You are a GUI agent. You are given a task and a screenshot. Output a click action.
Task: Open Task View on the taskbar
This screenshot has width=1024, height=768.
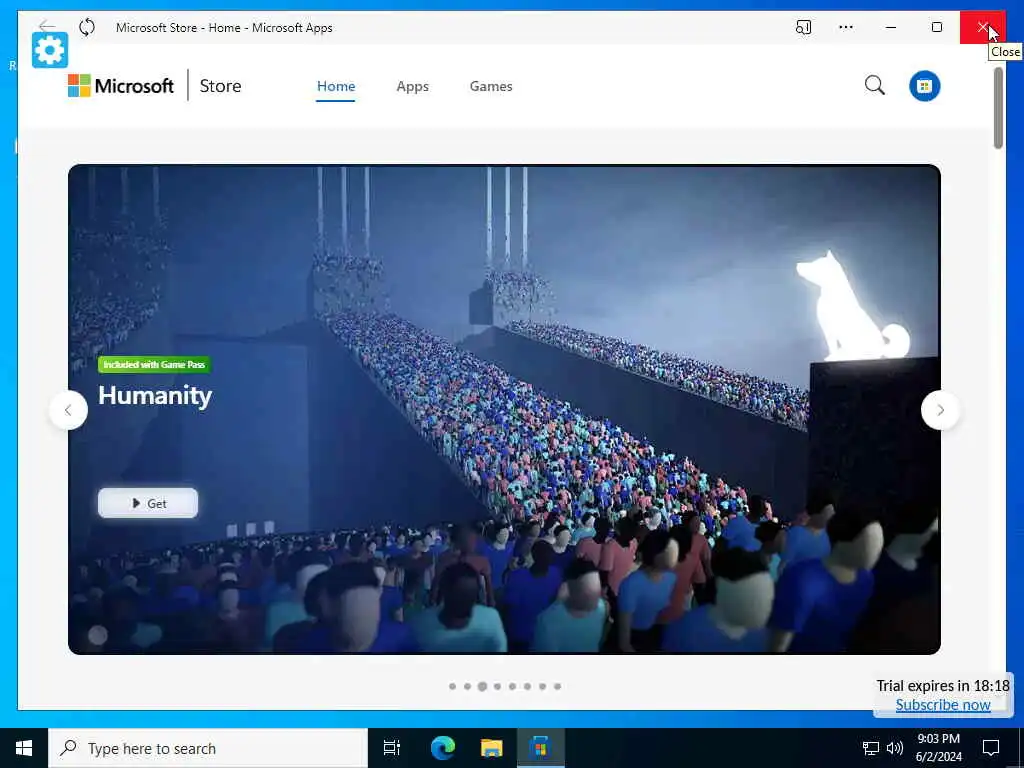tap(392, 748)
